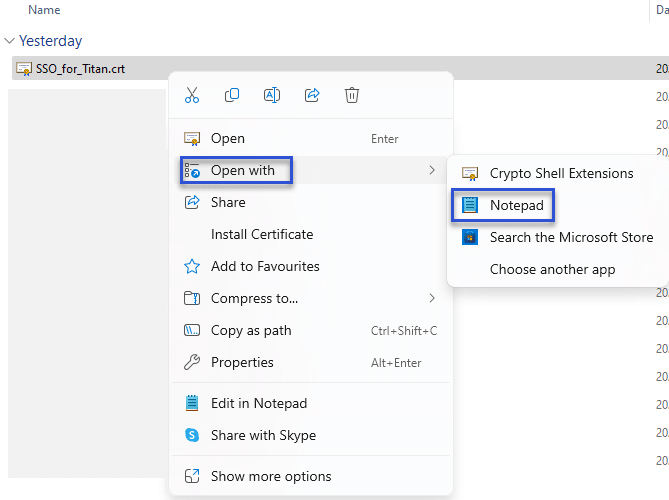Click the Copy icon in context menu
Image resolution: width=669 pixels, height=500 pixels.
pyautogui.click(x=232, y=95)
